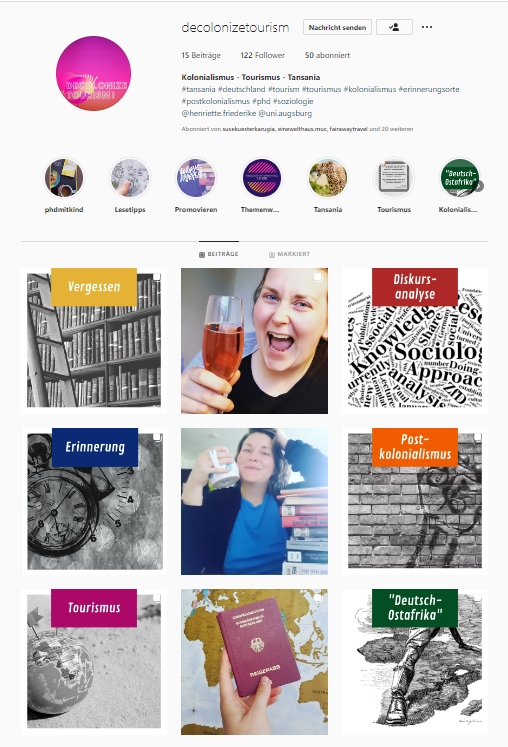The image size is (508, 747).
Task: Open the Tourismus story highlight
Action: point(394,178)
